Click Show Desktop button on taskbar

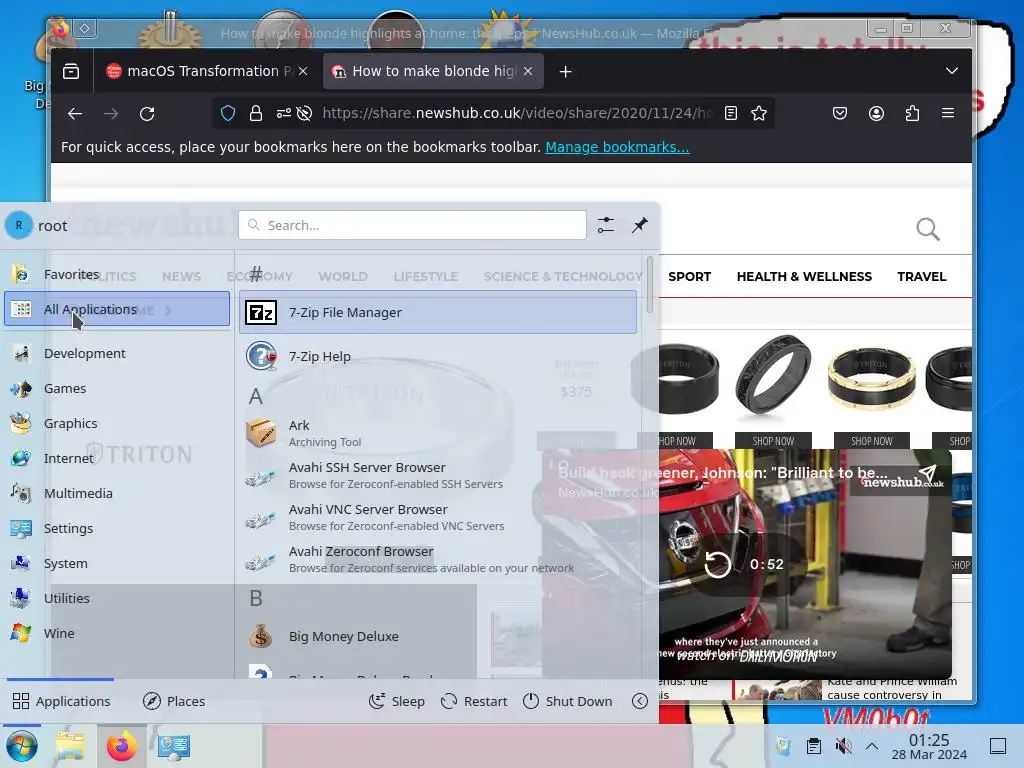pos(997,746)
